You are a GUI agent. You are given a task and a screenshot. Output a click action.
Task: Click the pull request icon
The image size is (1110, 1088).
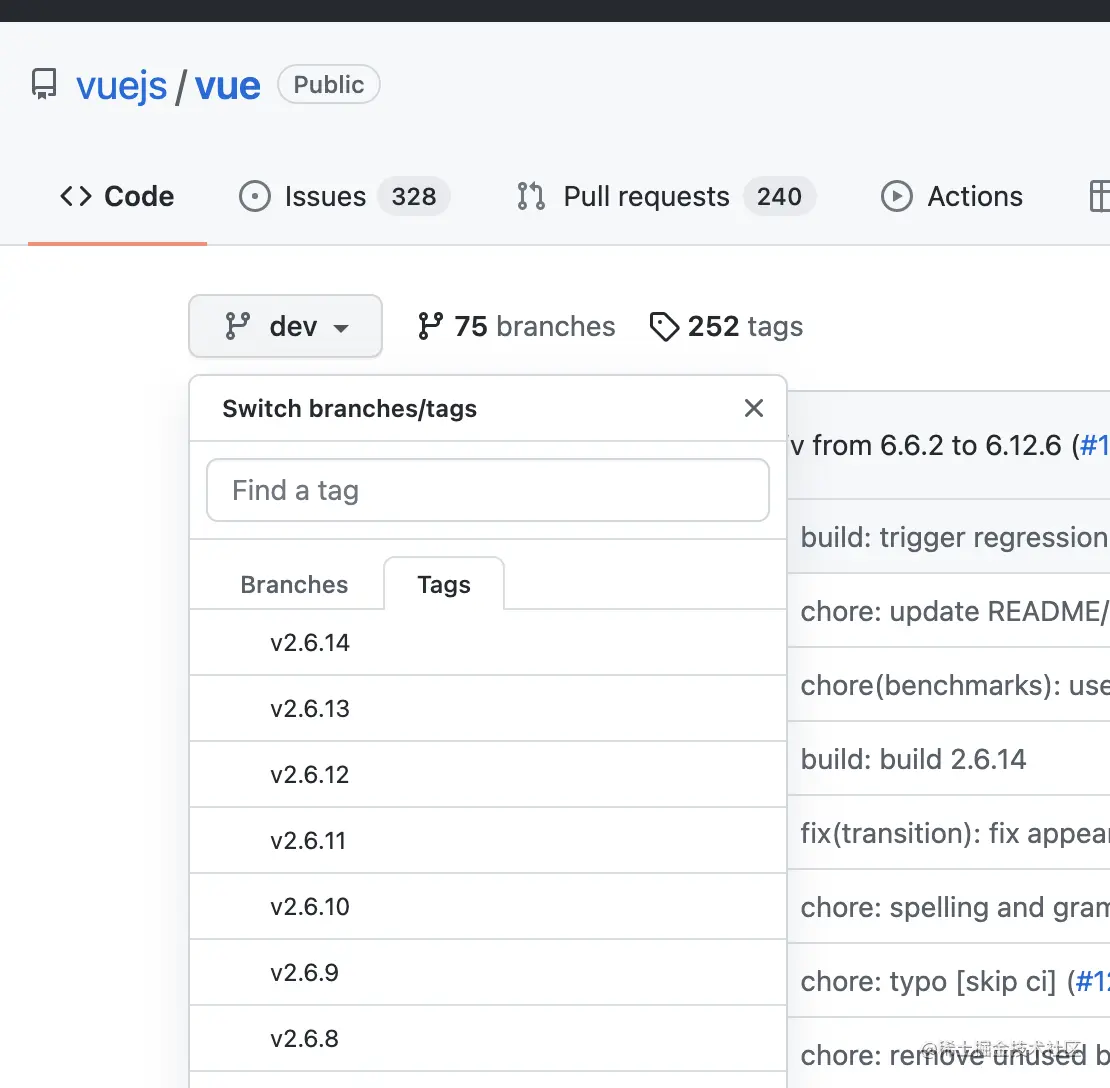(x=531, y=196)
